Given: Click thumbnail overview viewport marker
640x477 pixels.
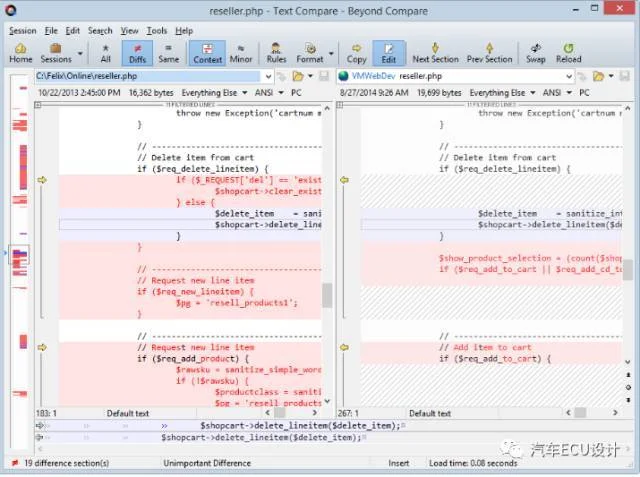Looking at the screenshot, I should click(19, 255).
